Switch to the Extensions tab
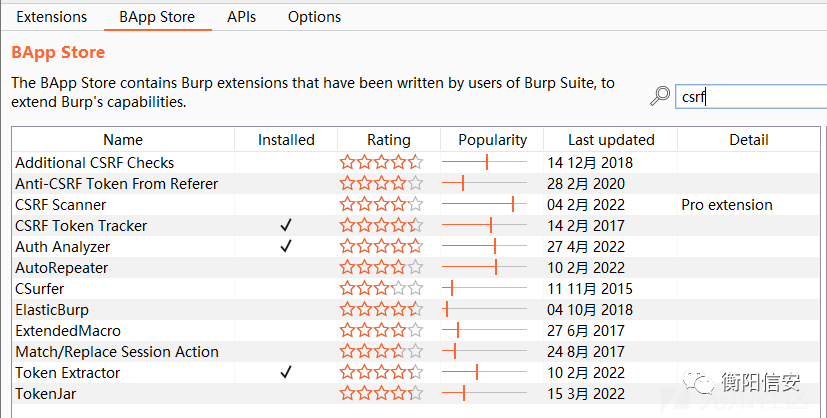This screenshot has height=418, width=827. (x=52, y=17)
